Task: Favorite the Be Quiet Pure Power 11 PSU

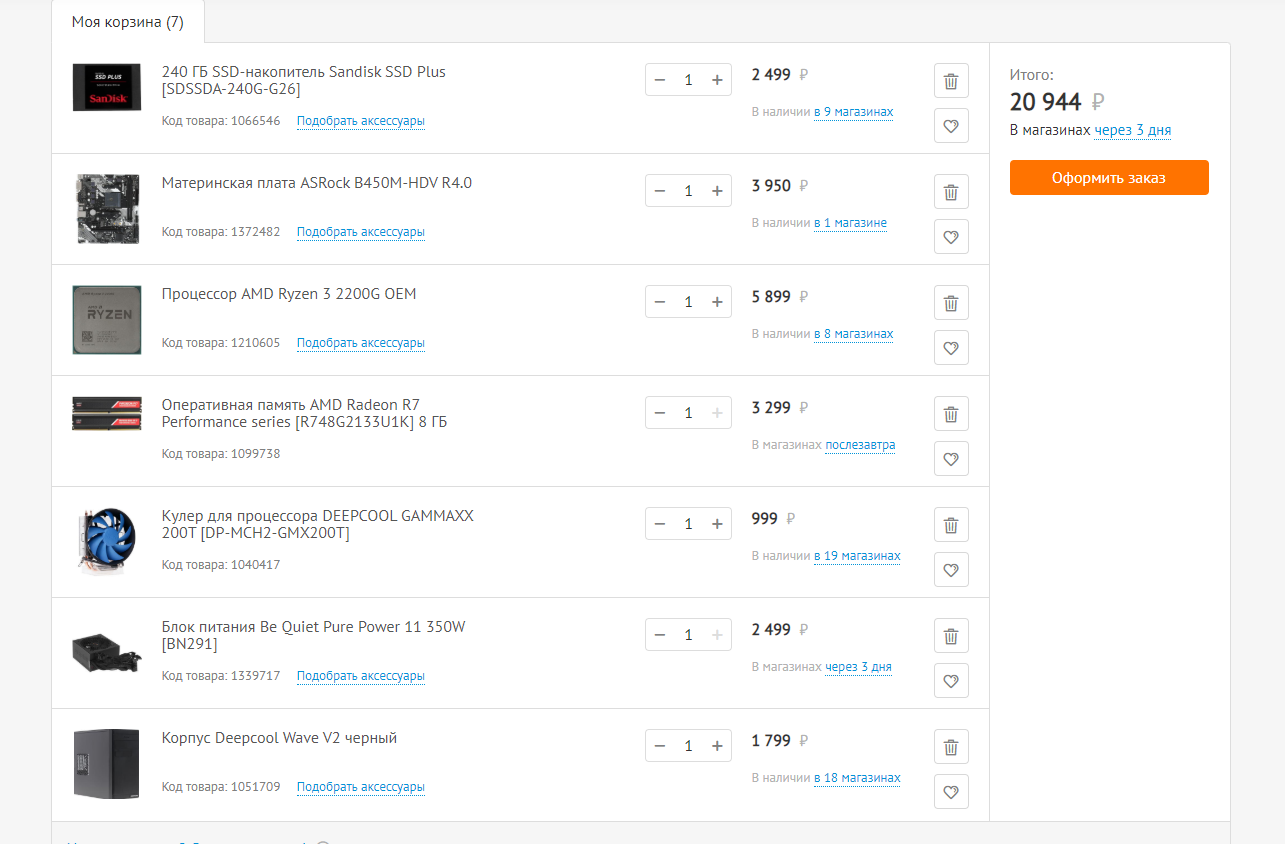Action: 951,681
